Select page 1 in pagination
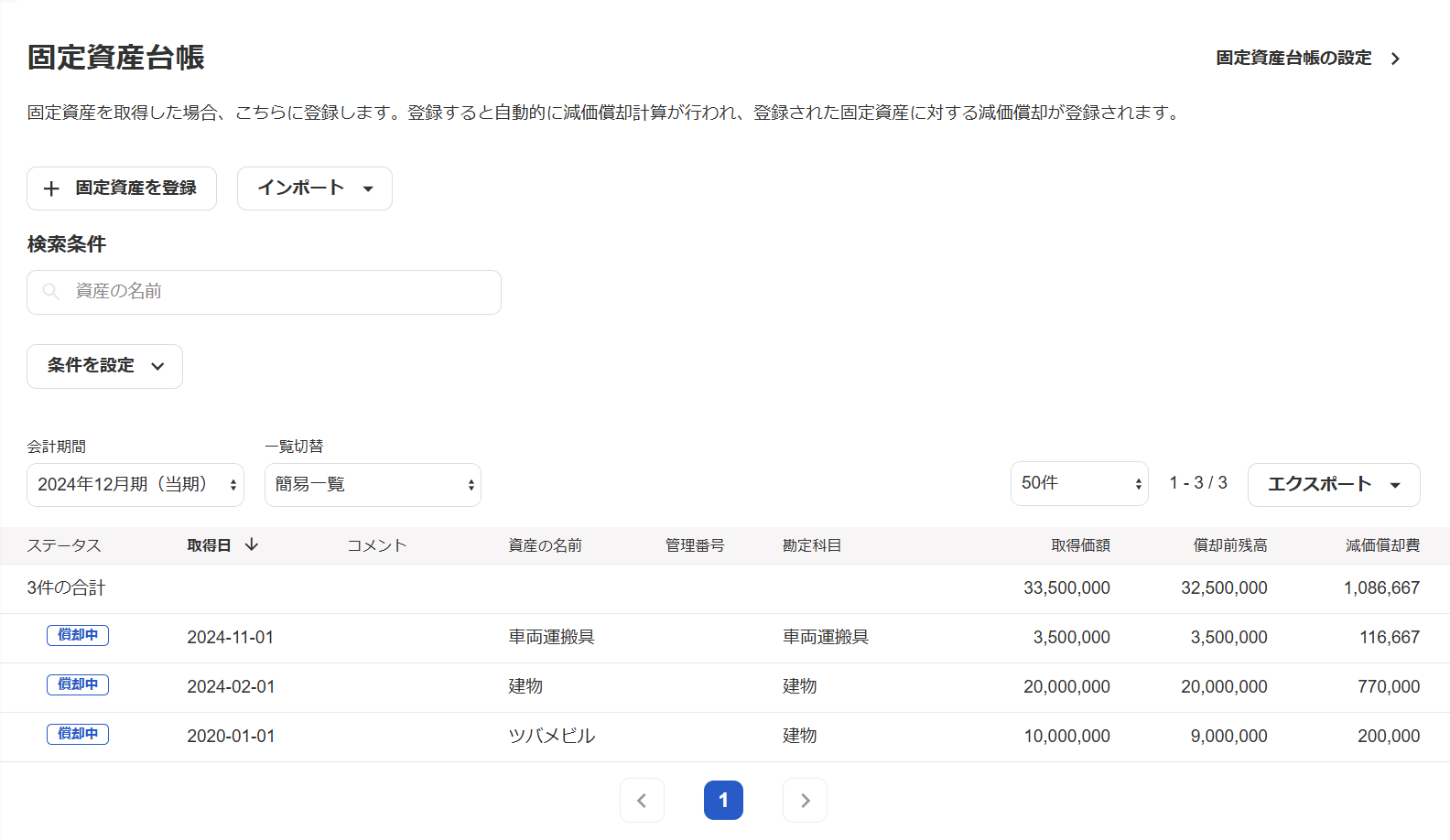The image size is (1450, 840). click(x=723, y=801)
